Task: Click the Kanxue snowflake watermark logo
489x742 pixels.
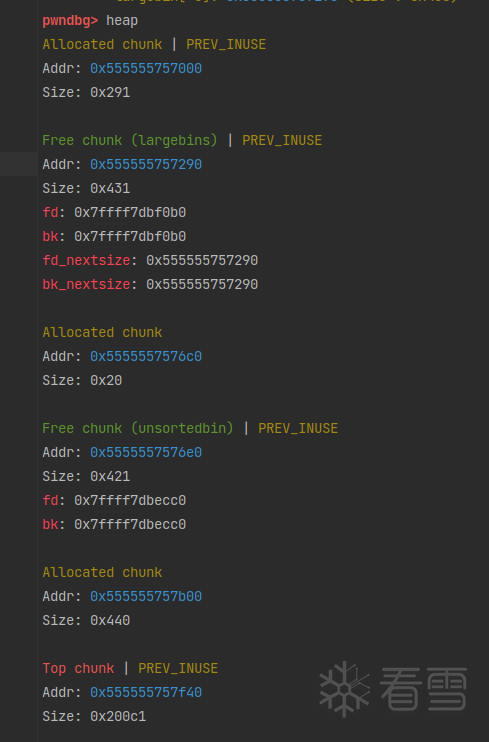Action: point(344,689)
